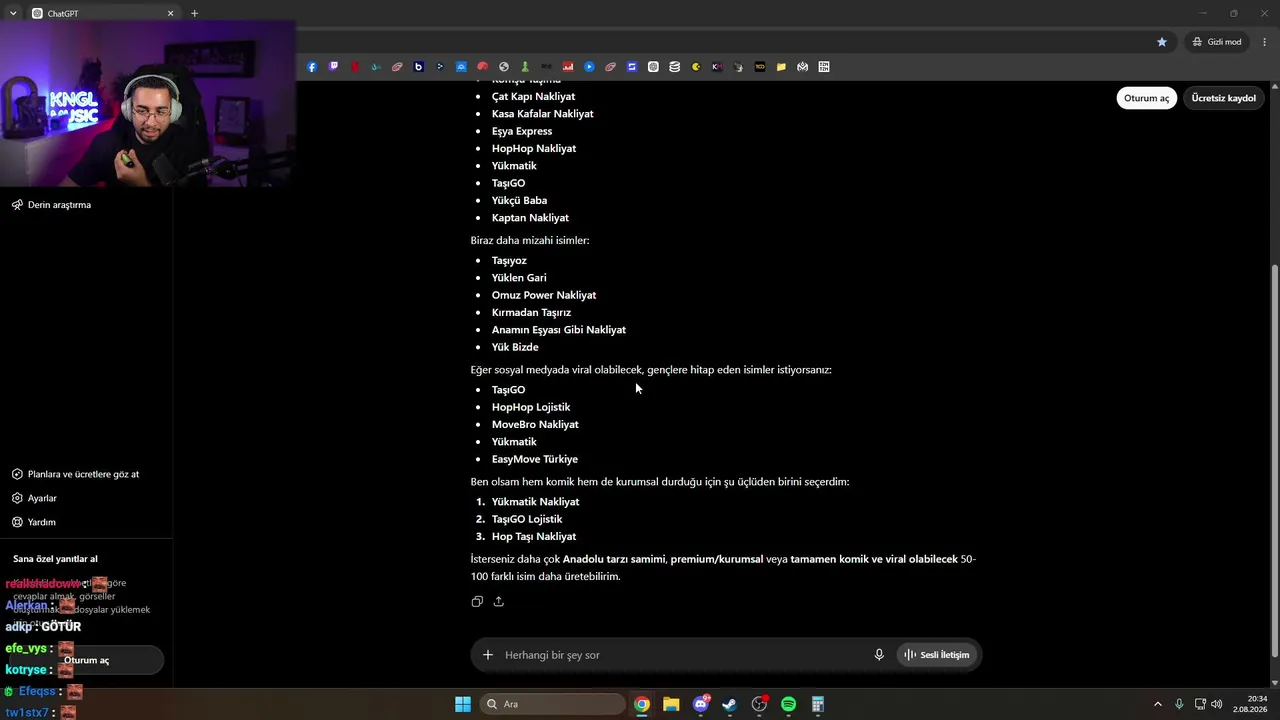This screenshot has width=1280, height=720.
Task: Open Planlara ve ücretlere göz at
Action: coord(75,474)
